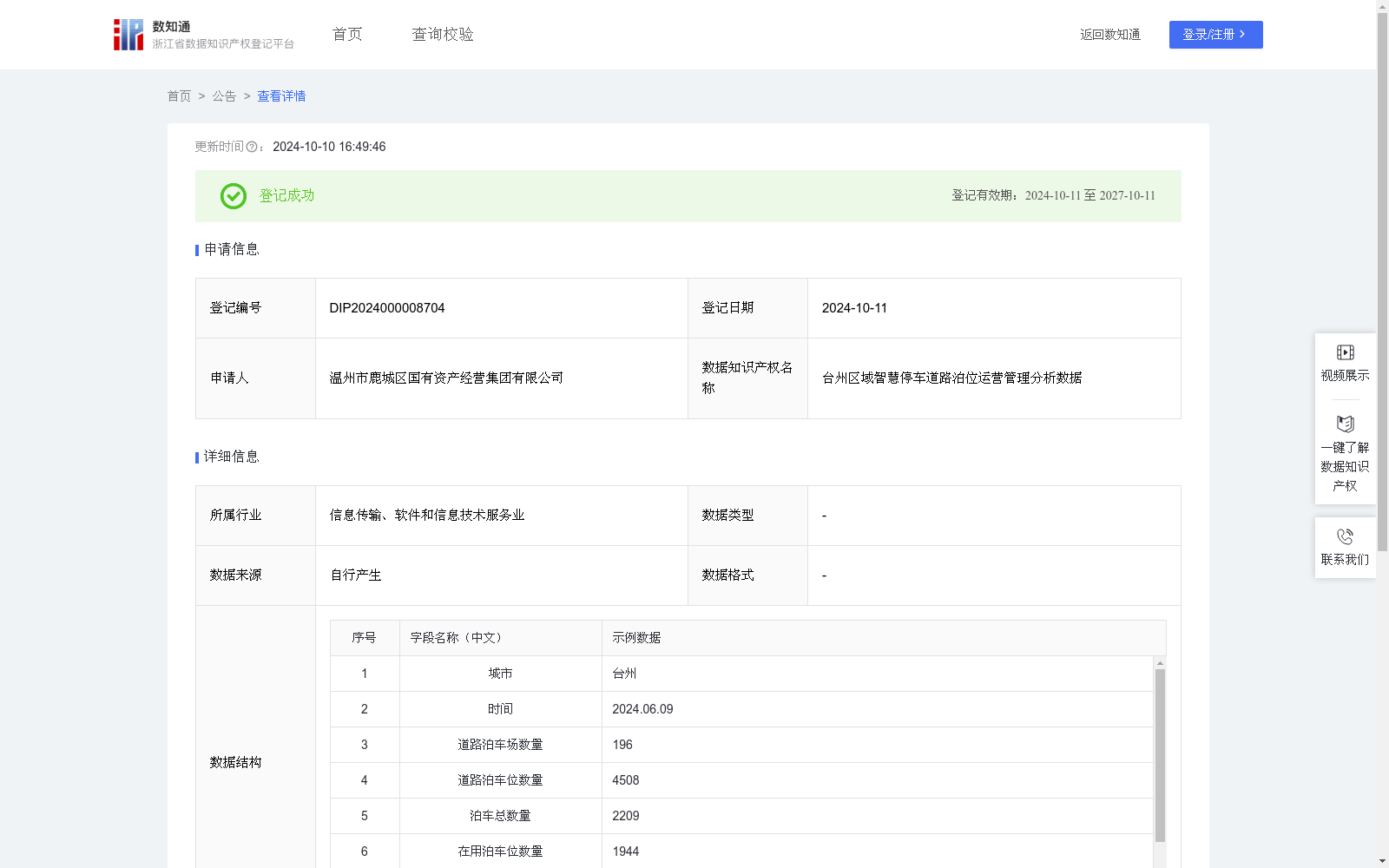Click the 申请信息 section heading
The width and height of the screenshot is (1389, 868).
pyautogui.click(x=232, y=250)
